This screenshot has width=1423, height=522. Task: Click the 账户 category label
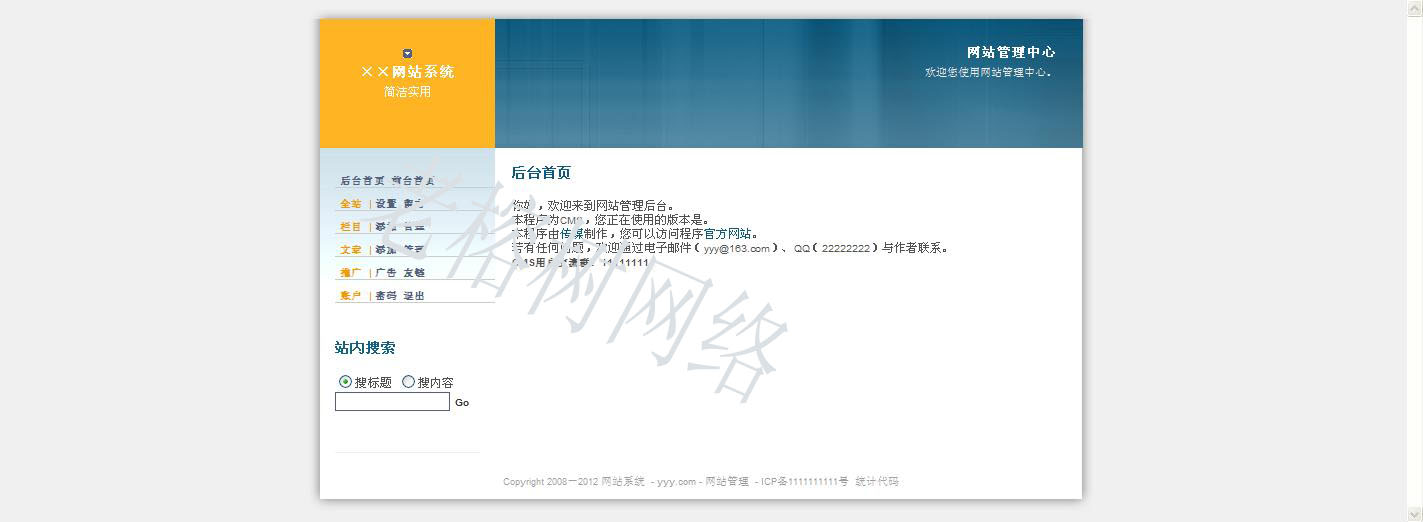[351, 296]
